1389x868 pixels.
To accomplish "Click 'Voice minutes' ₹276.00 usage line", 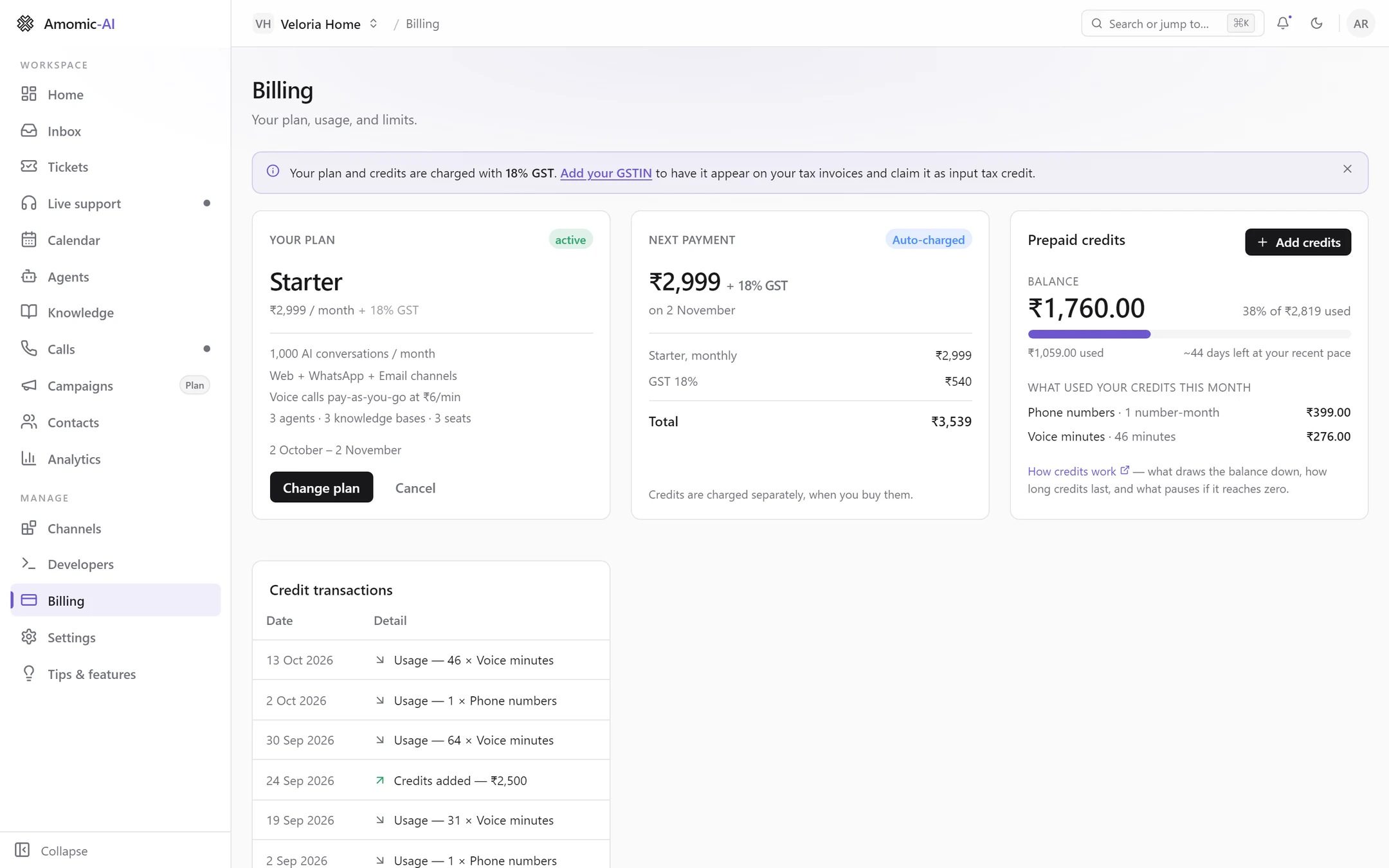I will click(x=1189, y=437).
